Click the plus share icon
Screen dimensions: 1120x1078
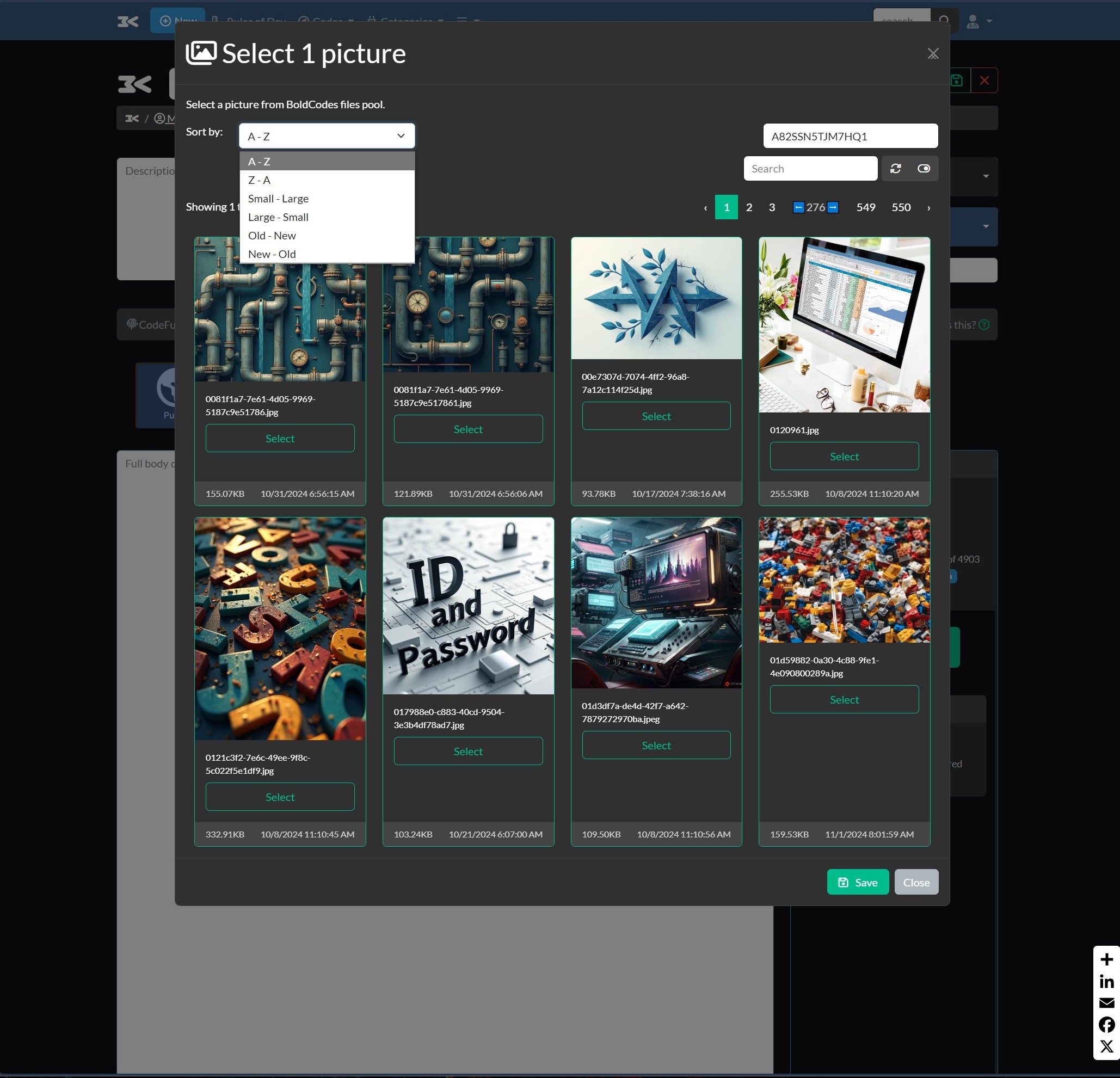[x=1106, y=959]
